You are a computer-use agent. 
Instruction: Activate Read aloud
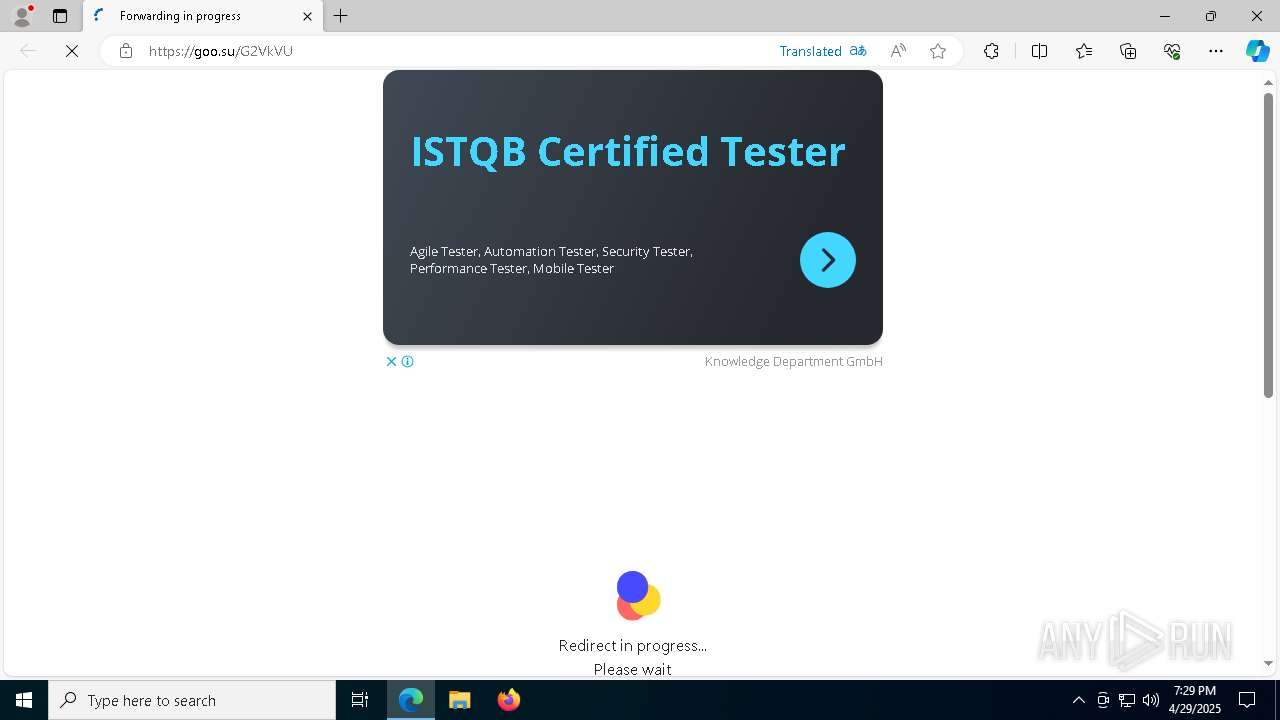pos(898,51)
